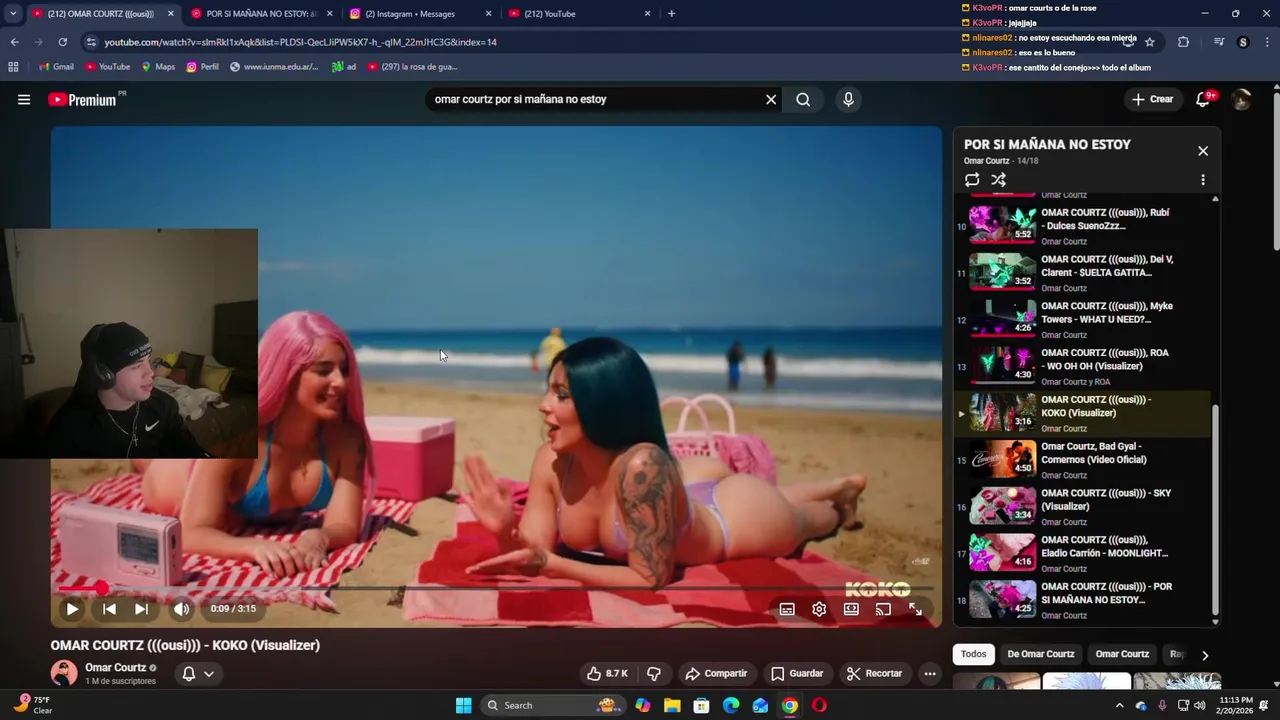
Task: Open the tab search dropdown arrow
Action: (x=13, y=14)
